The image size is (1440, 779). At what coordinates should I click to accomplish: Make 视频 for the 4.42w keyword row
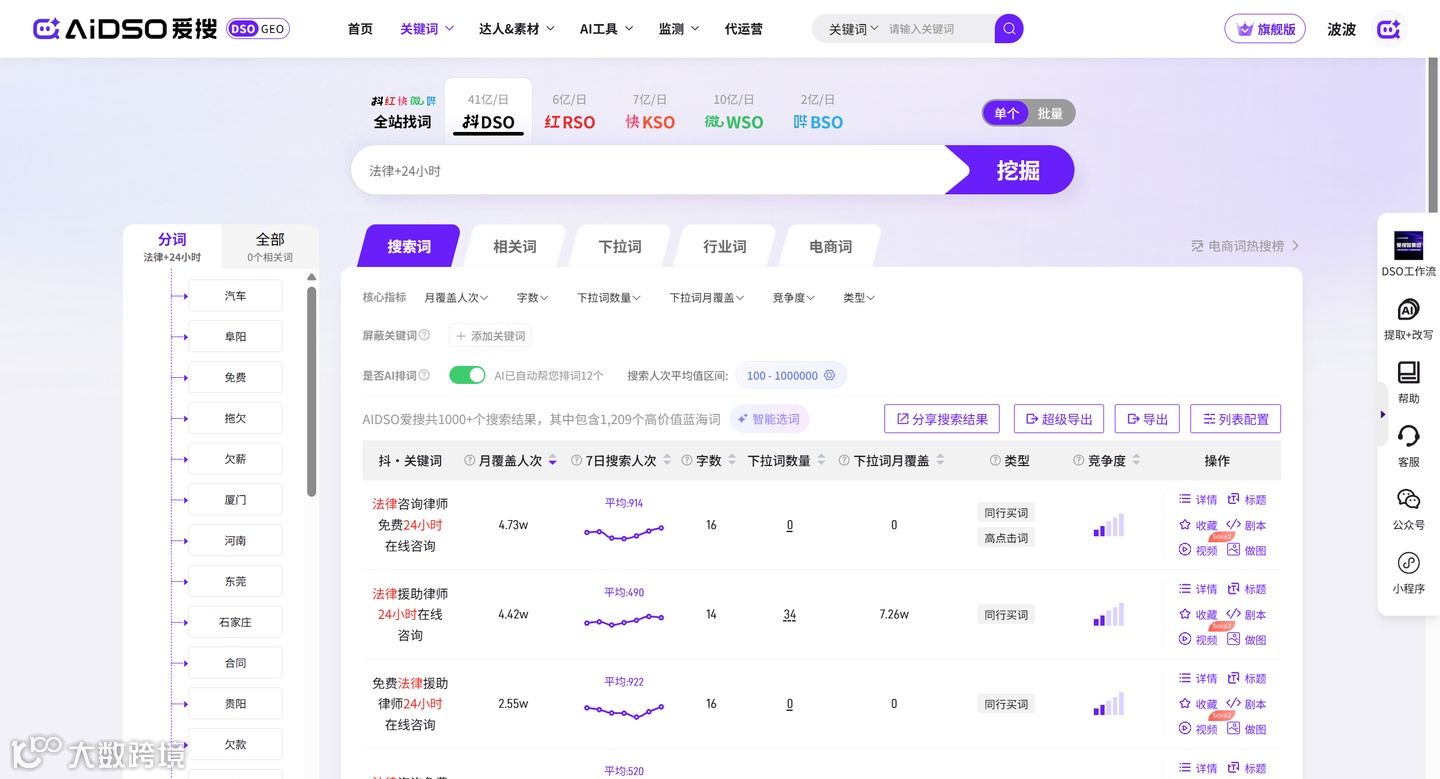point(1198,639)
